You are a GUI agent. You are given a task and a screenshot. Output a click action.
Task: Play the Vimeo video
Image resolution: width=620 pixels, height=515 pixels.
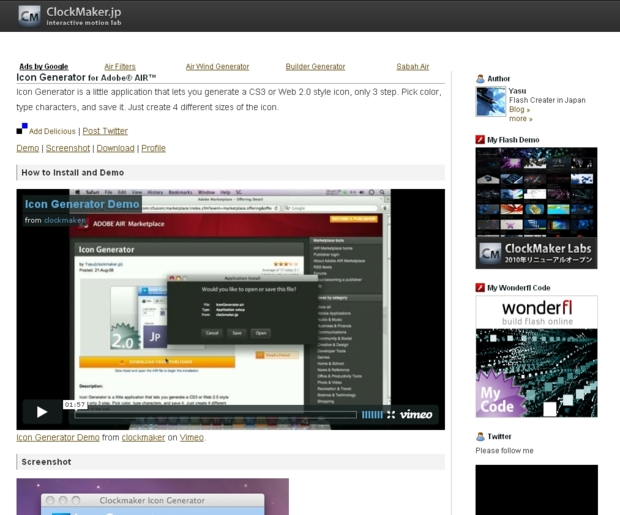(42, 412)
